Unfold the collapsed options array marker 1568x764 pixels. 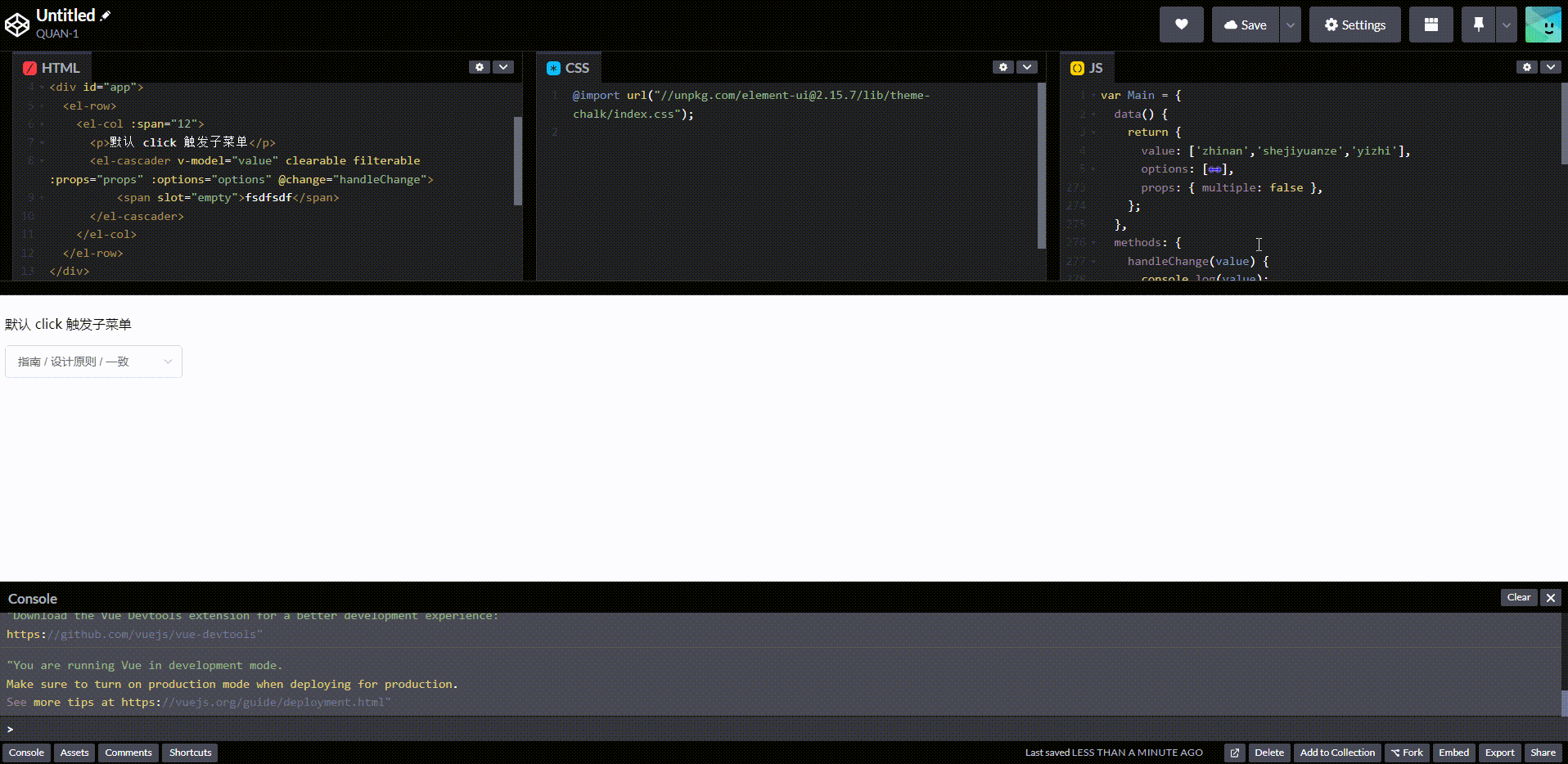coord(1215,169)
